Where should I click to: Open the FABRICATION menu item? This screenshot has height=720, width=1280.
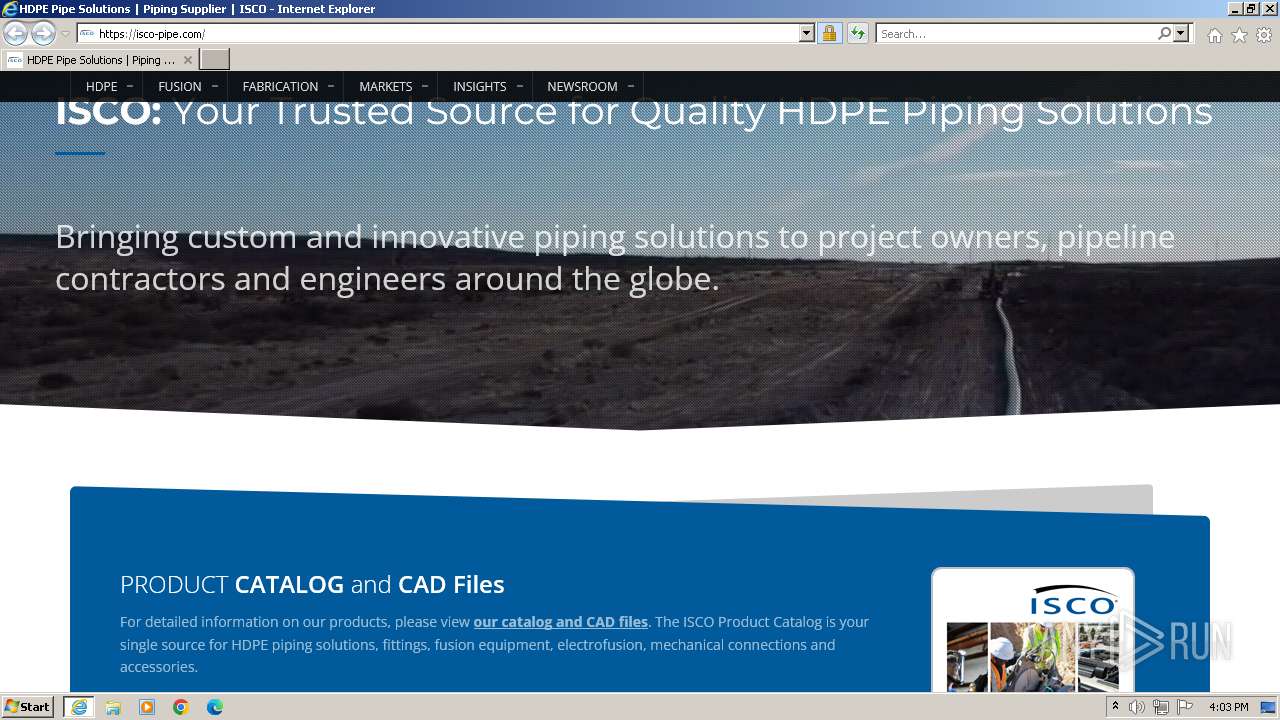pos(280,87)
